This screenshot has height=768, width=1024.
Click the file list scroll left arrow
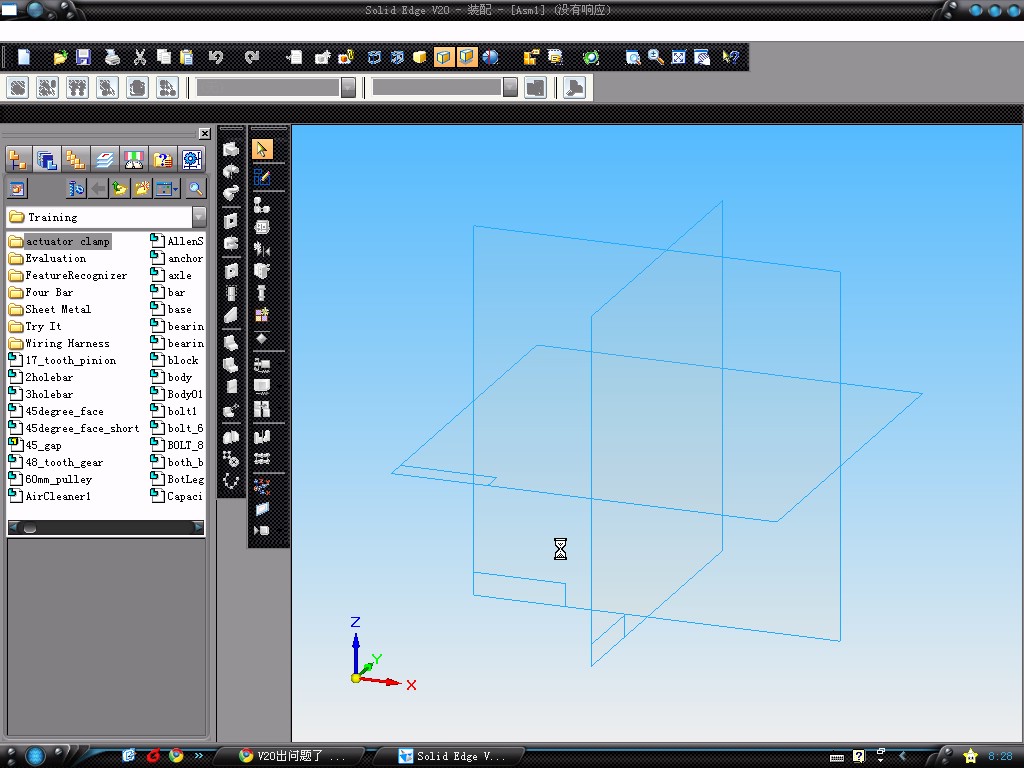[14, 527]
